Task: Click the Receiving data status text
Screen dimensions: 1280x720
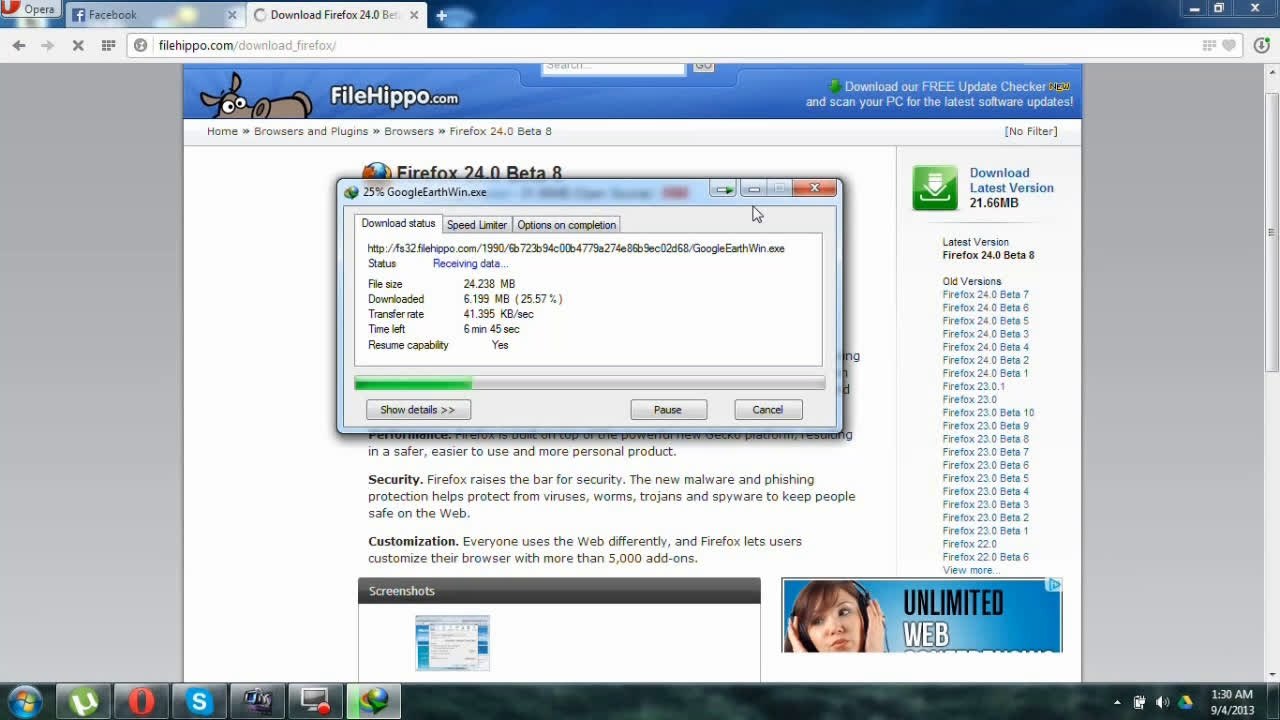Action: 470,264
